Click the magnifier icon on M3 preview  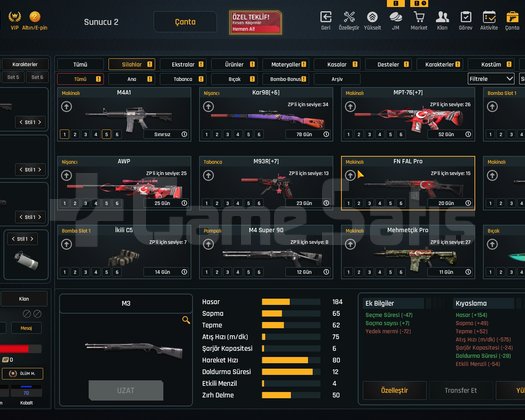coord(186,320)
